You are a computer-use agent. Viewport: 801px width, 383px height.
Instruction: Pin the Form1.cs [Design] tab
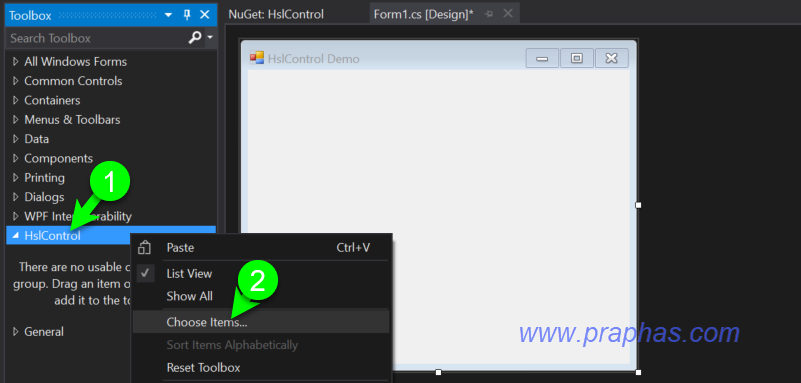pos(489,14)
